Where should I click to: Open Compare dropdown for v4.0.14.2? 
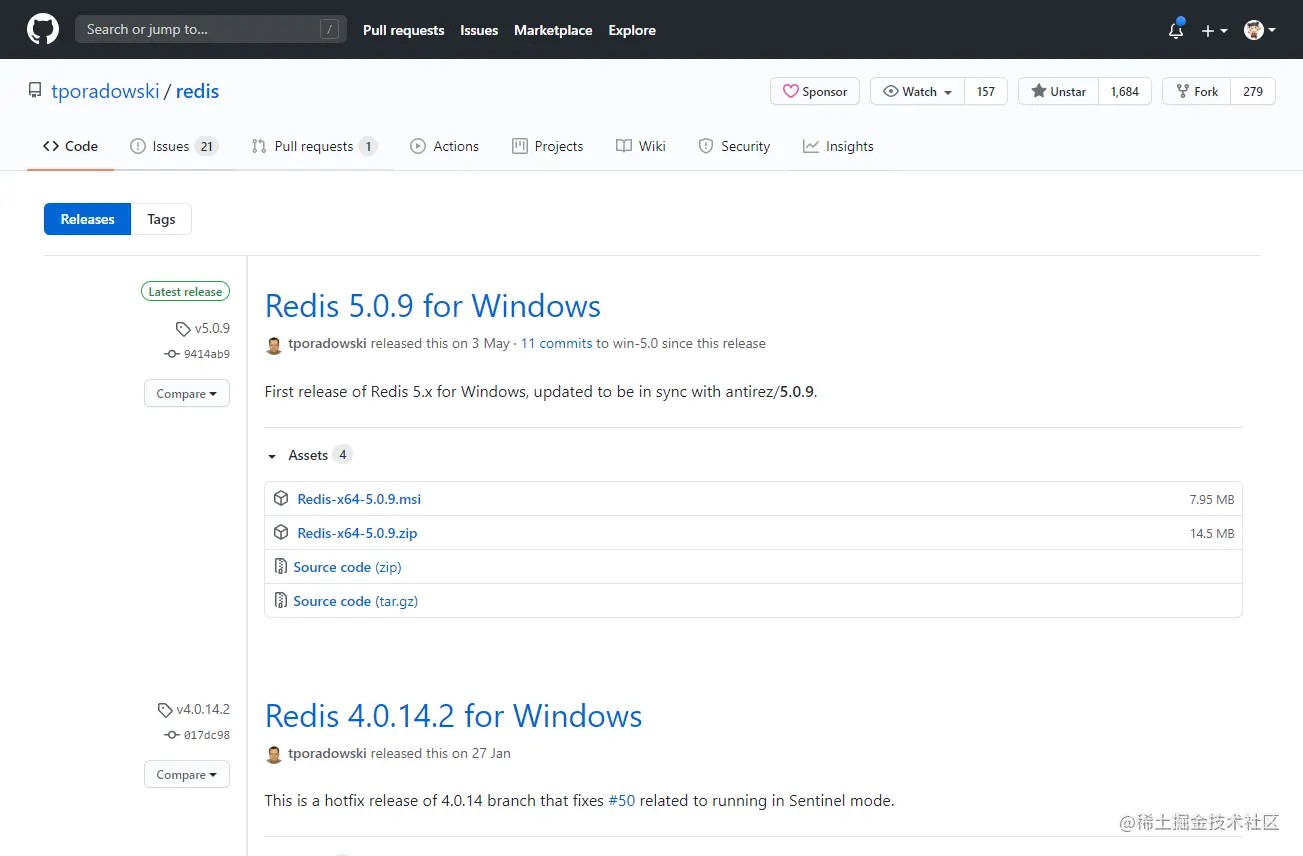coord(187,774)
